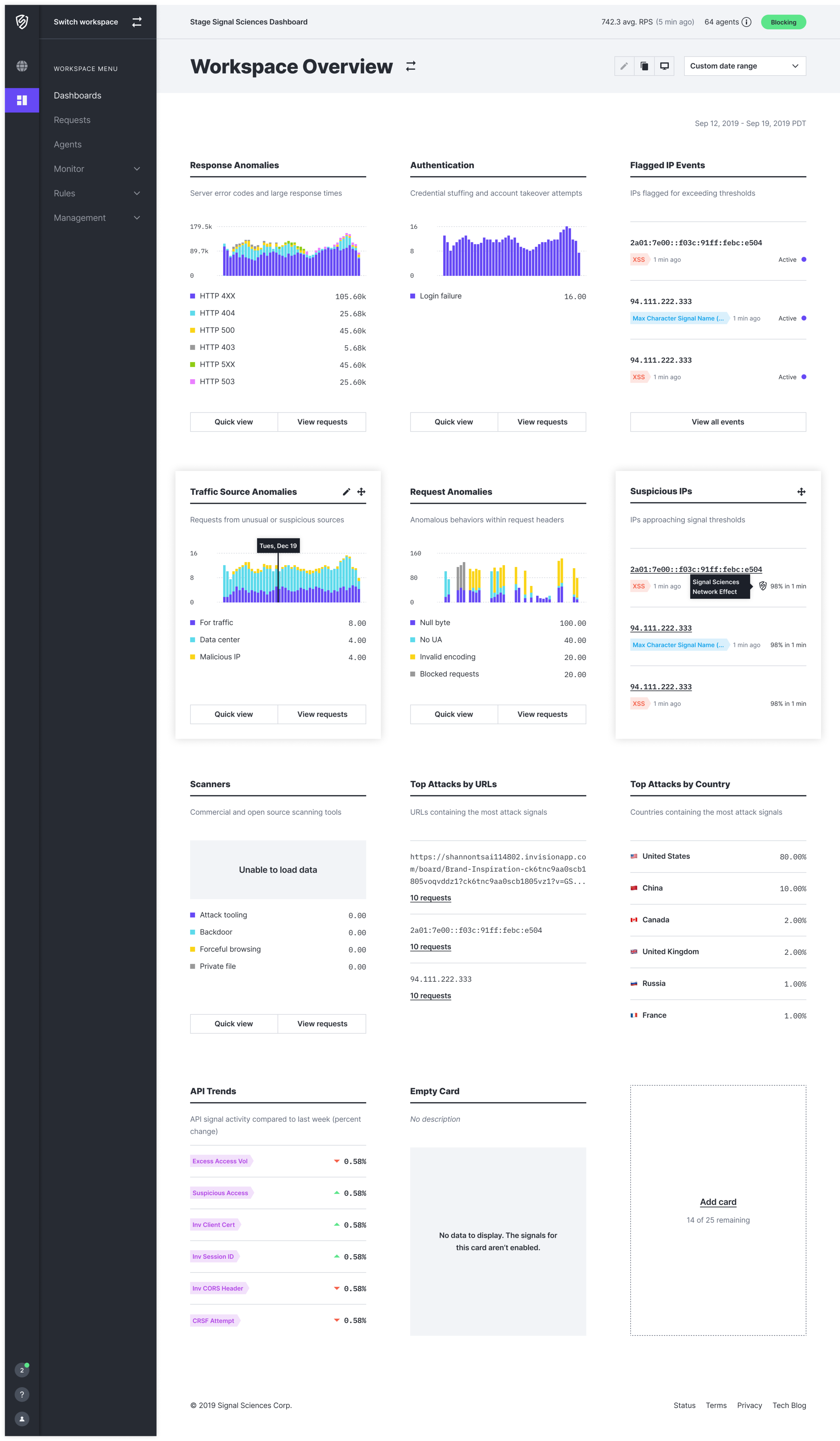Open the help question mark icon
Screen dimensions: 840x1441
[x=22, y=1394]
